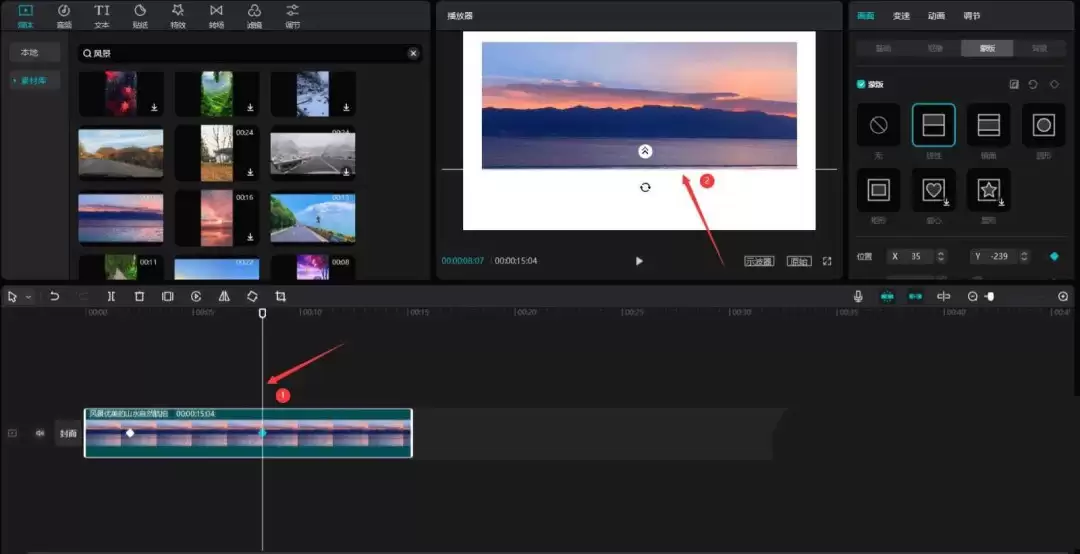Switch to the 变速 speed tab
The height and width of the screenshot is (554, 1080).
(x=901, y=15)
